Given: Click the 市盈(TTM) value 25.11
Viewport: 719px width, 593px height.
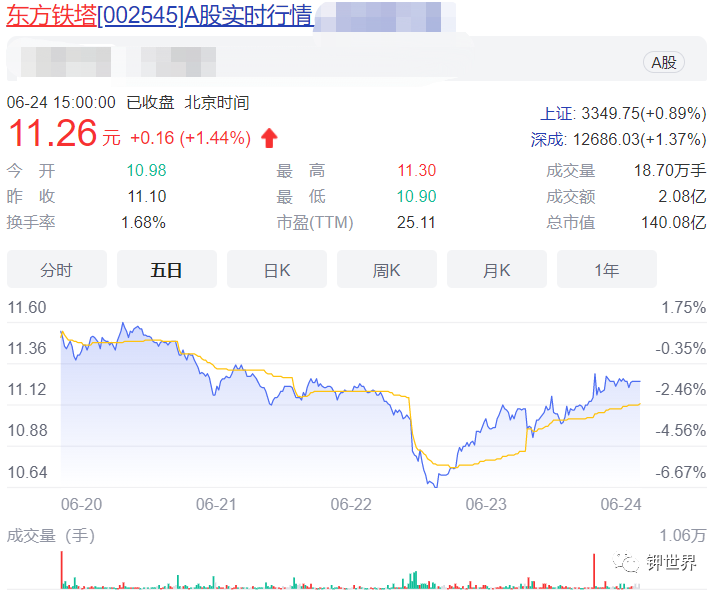Looking at the screenshot, I should click(416, 222).
